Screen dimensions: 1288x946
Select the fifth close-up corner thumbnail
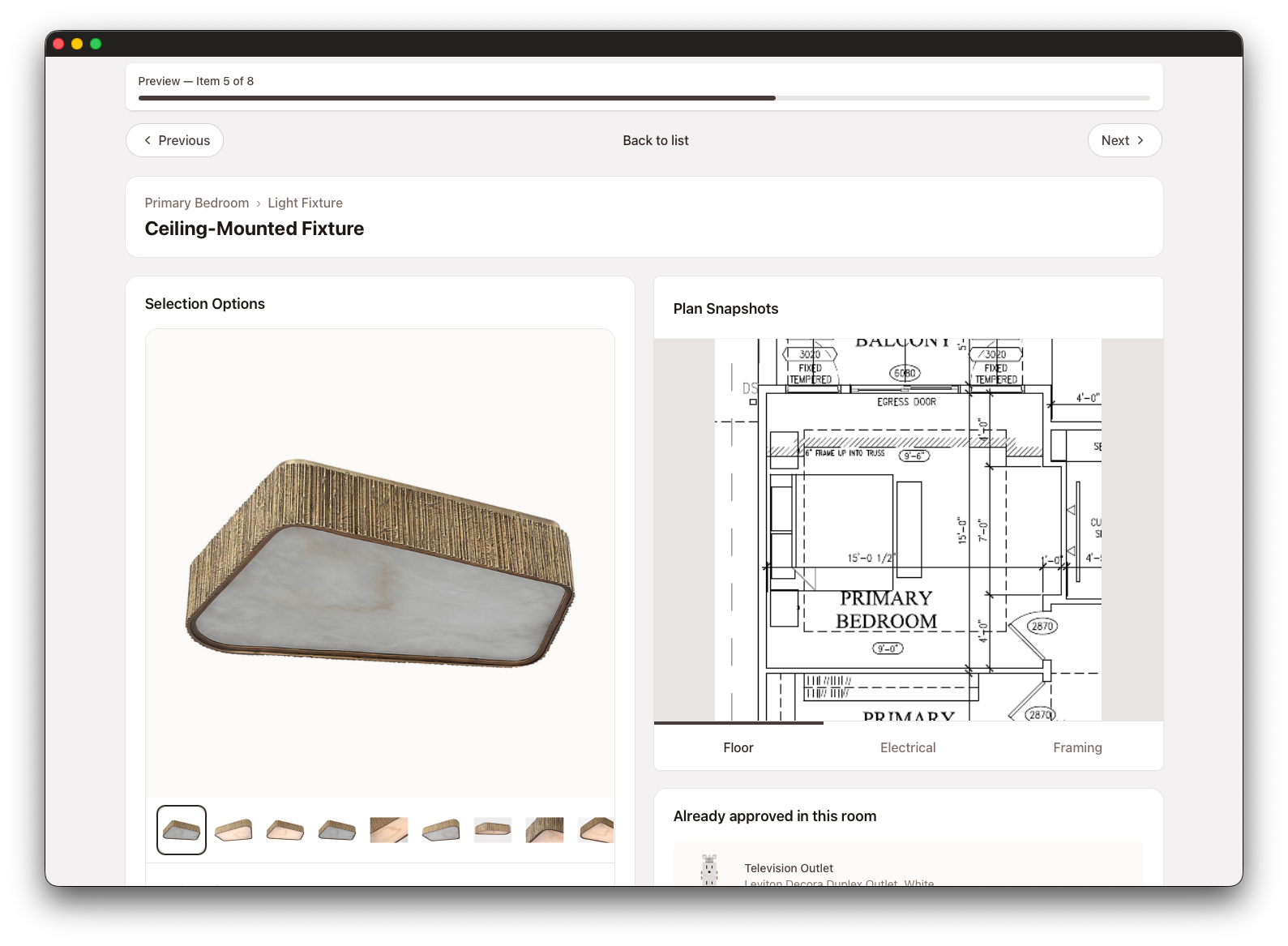(389, 830)
